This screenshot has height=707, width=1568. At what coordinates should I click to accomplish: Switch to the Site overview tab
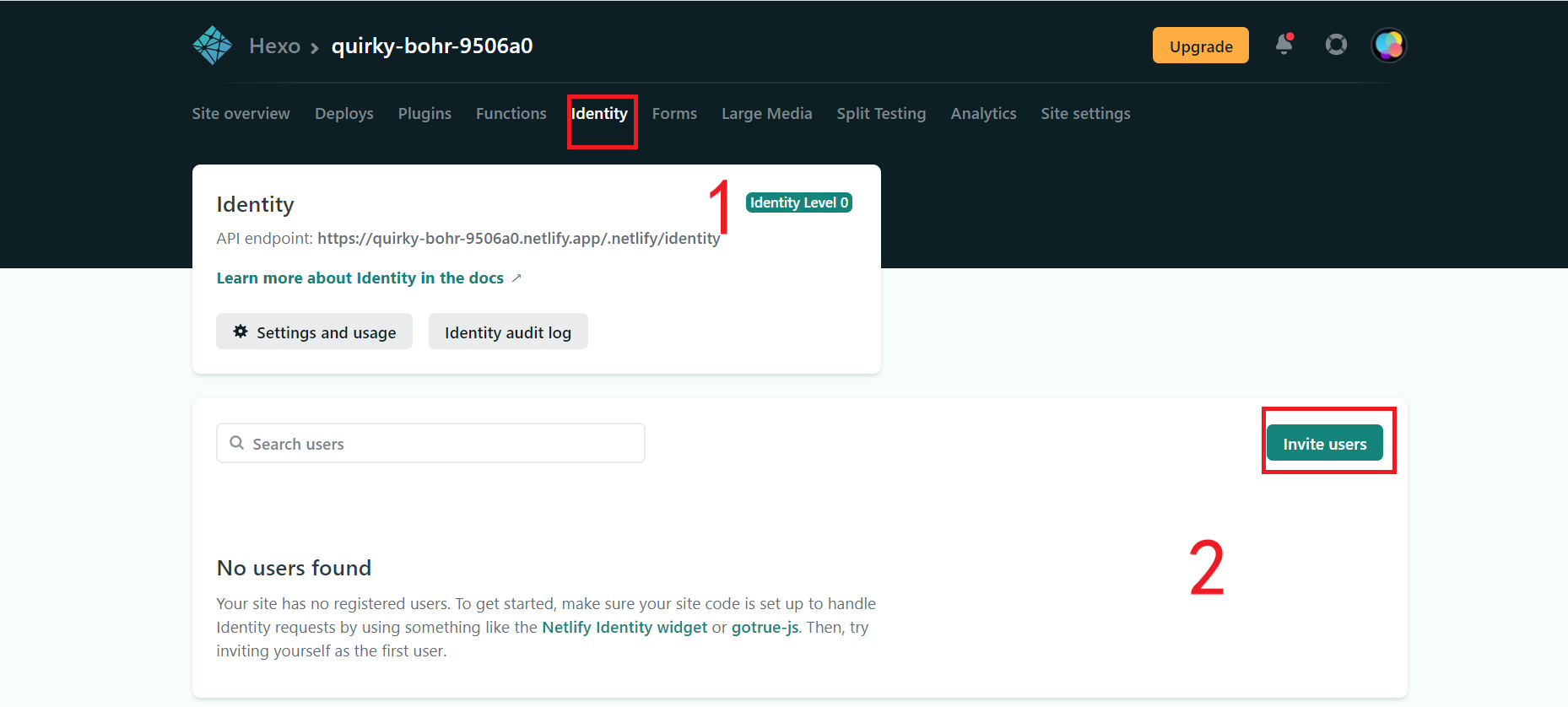point(241,113)
